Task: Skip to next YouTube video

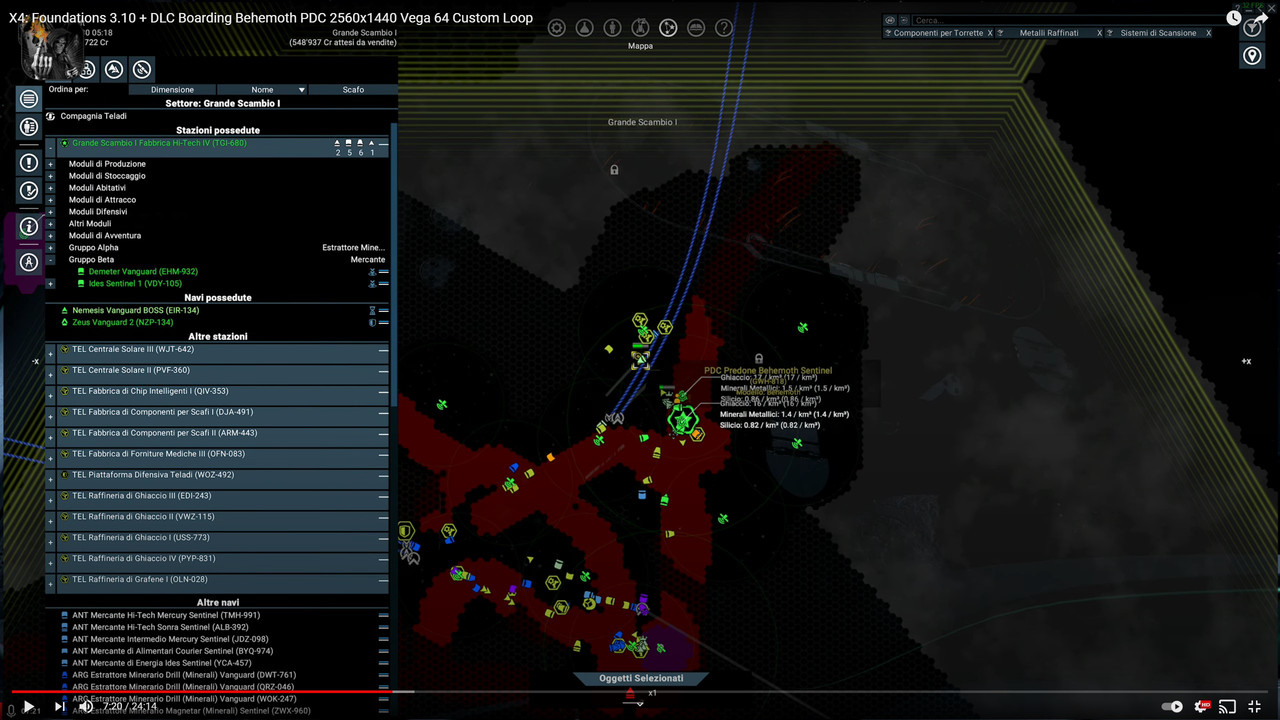Action: [59, 706]
